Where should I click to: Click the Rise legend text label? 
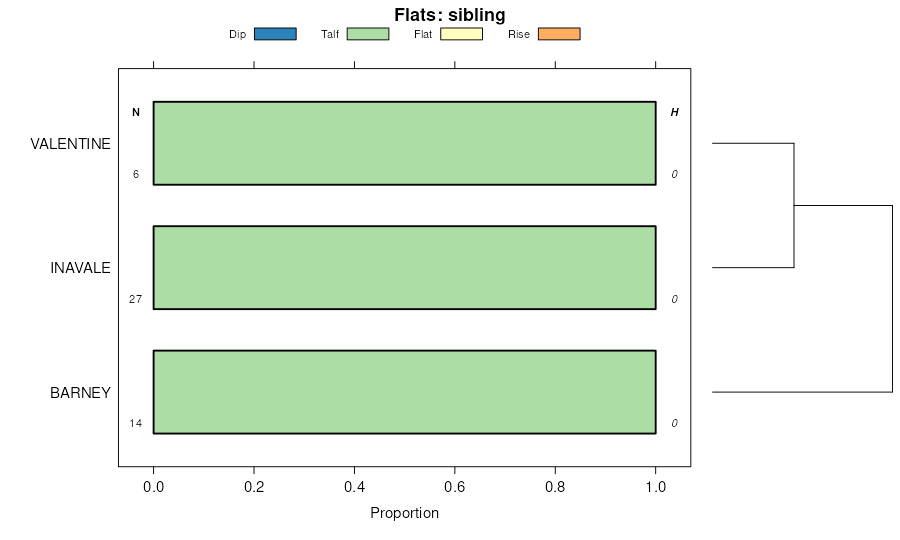[x=519, y=34]
